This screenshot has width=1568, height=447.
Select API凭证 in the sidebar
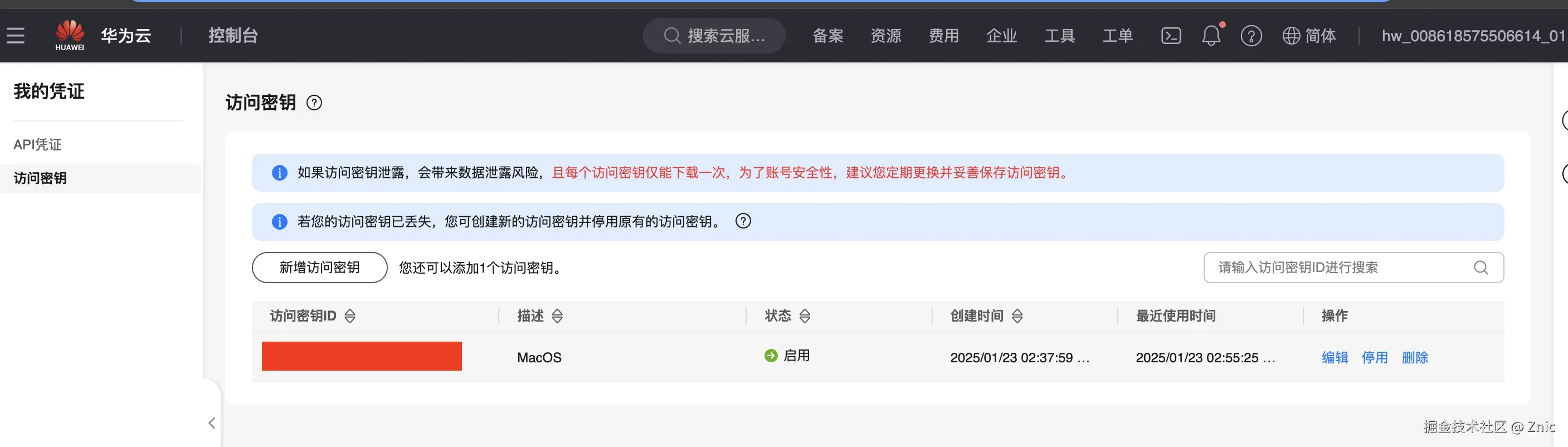pyautogui.click(x=37, y=144)
